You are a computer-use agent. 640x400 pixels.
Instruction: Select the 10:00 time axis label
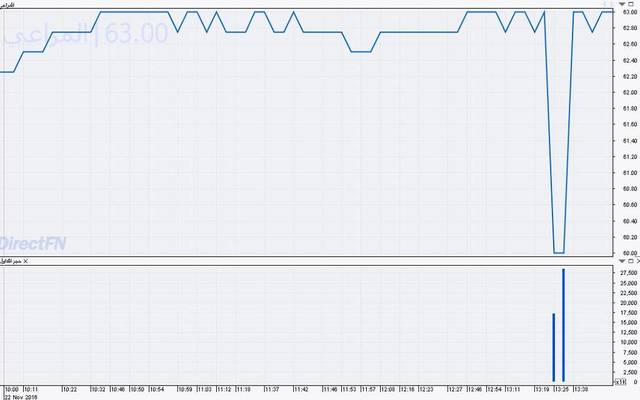tap(11, 390)
